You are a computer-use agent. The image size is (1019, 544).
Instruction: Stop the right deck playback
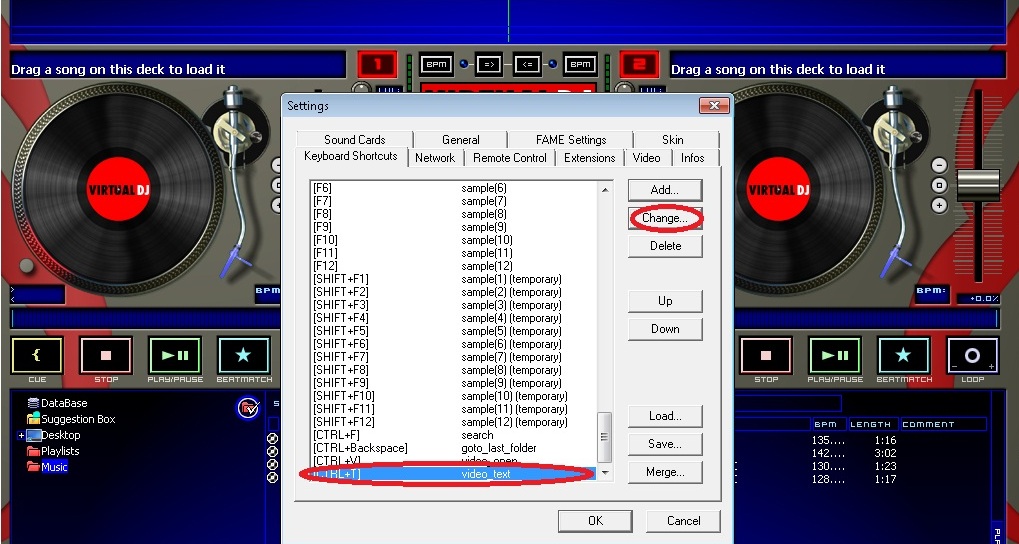click(x=766, y=356)
